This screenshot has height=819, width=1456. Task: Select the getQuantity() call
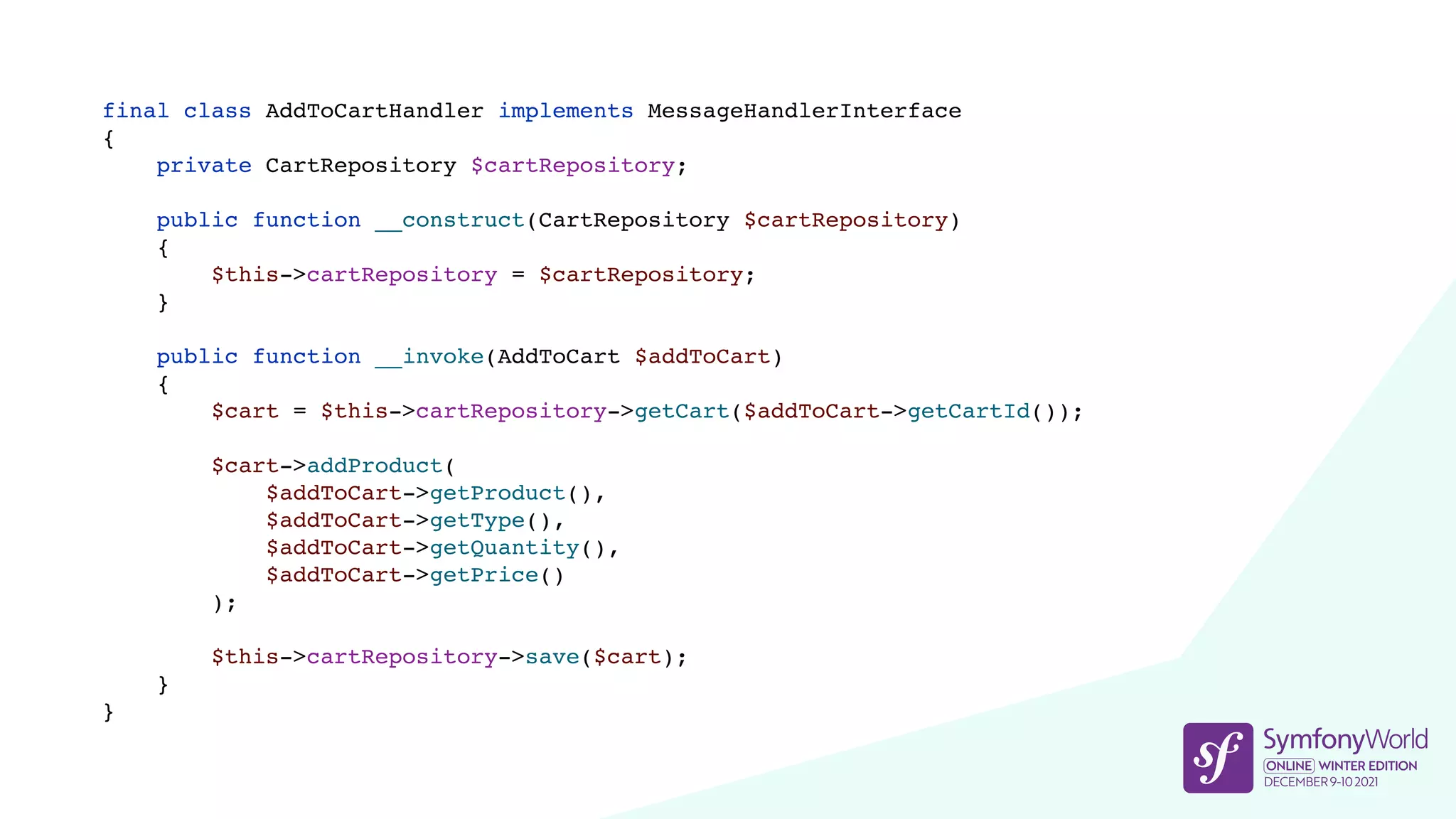[x=517, y=547]
